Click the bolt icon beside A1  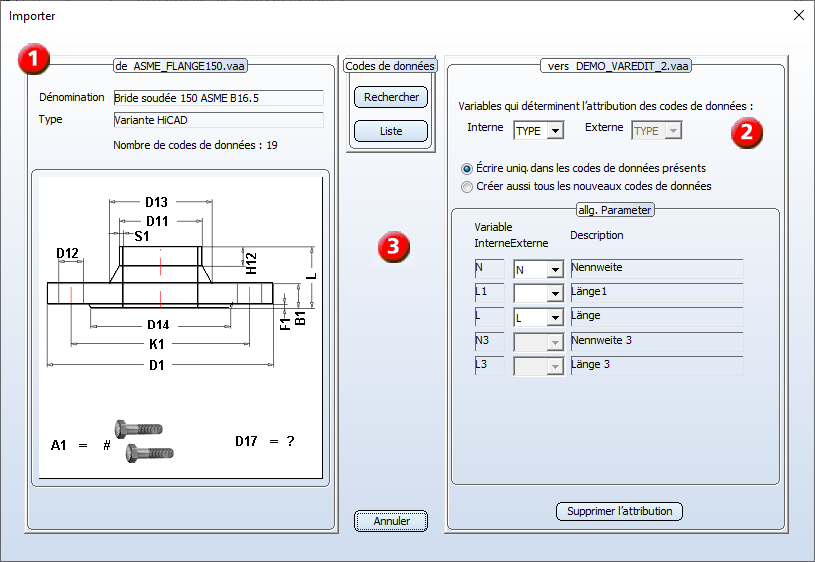[144, 441]
